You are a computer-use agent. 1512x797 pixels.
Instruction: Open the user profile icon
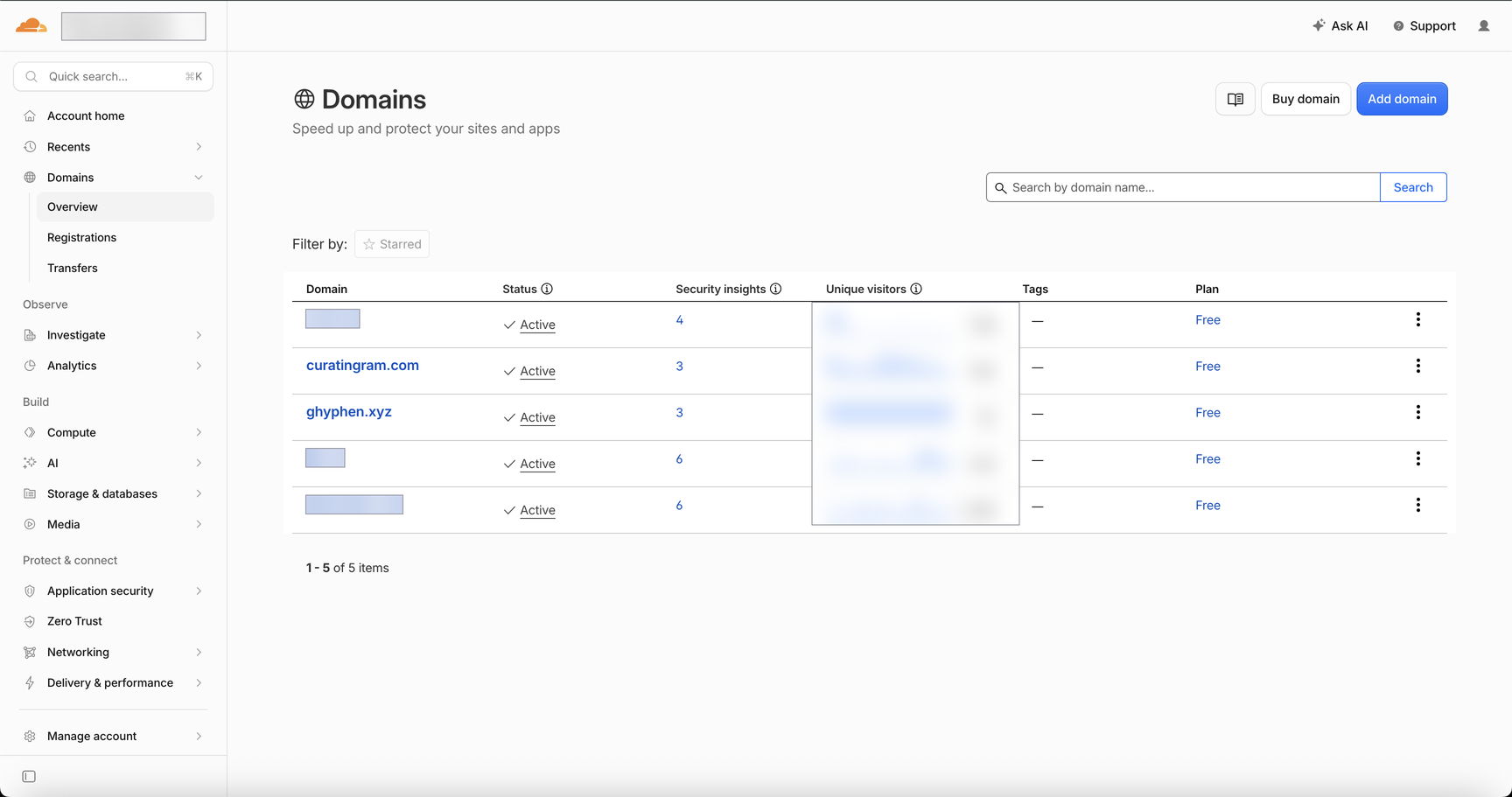pyautogui.click(x=1484, y=26)
